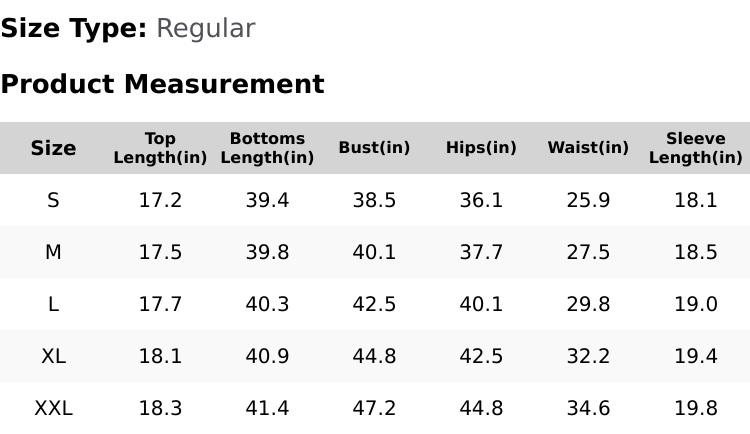Click the Bottoms Length(in) column header
The height and width of the screenshot is (434, 750).
(267, 148)
